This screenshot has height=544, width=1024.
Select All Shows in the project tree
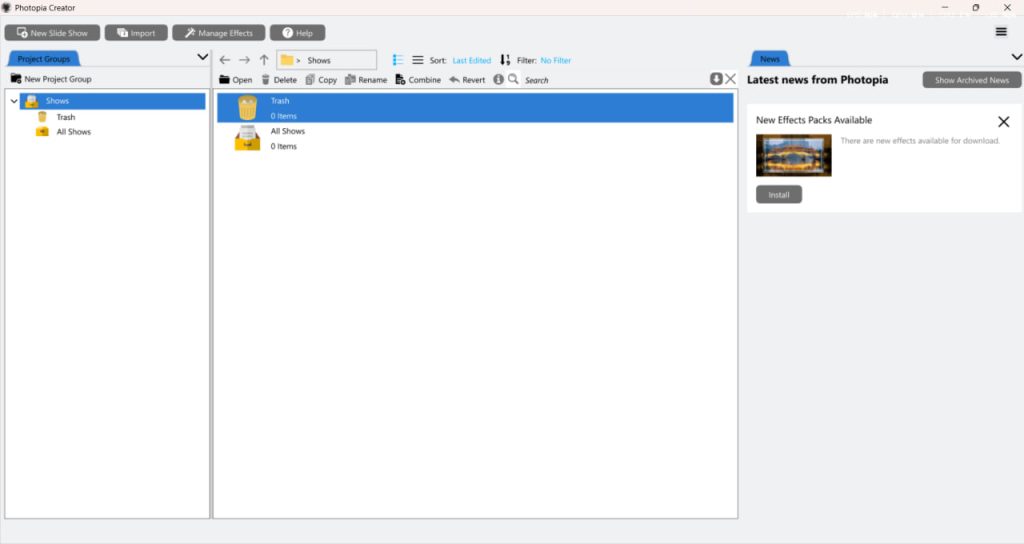[73, 132]
